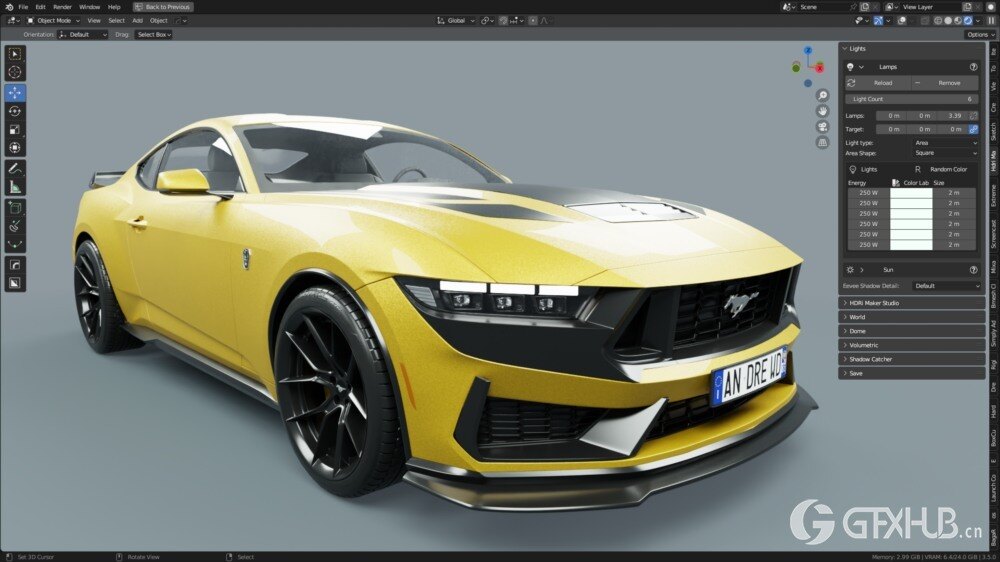Open the Global transform orientation dropdown
The width and height of the screenshot is (1000, 562).
pos(456,20)
